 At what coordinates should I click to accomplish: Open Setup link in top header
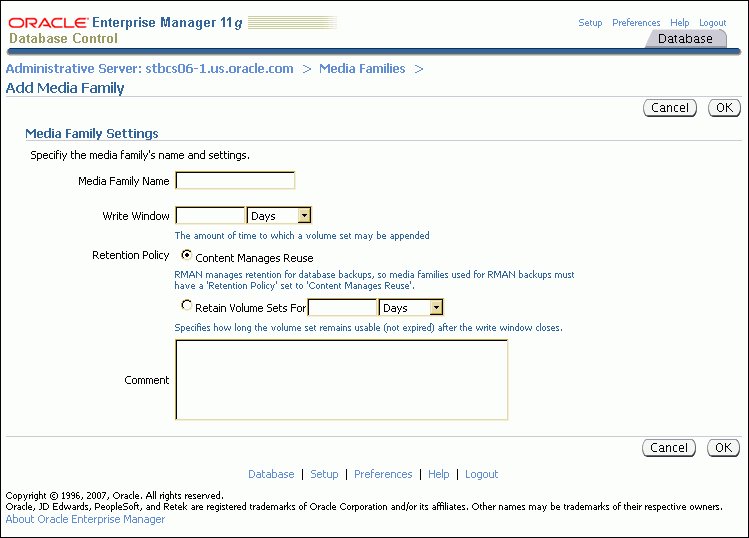590,22
